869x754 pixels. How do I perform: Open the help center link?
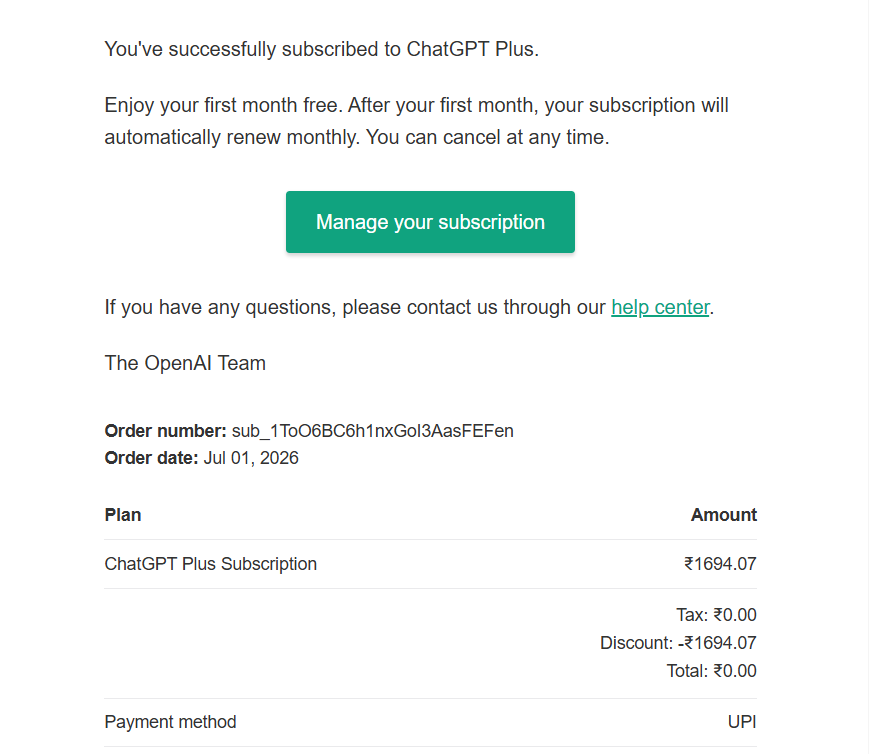(660, 307)
